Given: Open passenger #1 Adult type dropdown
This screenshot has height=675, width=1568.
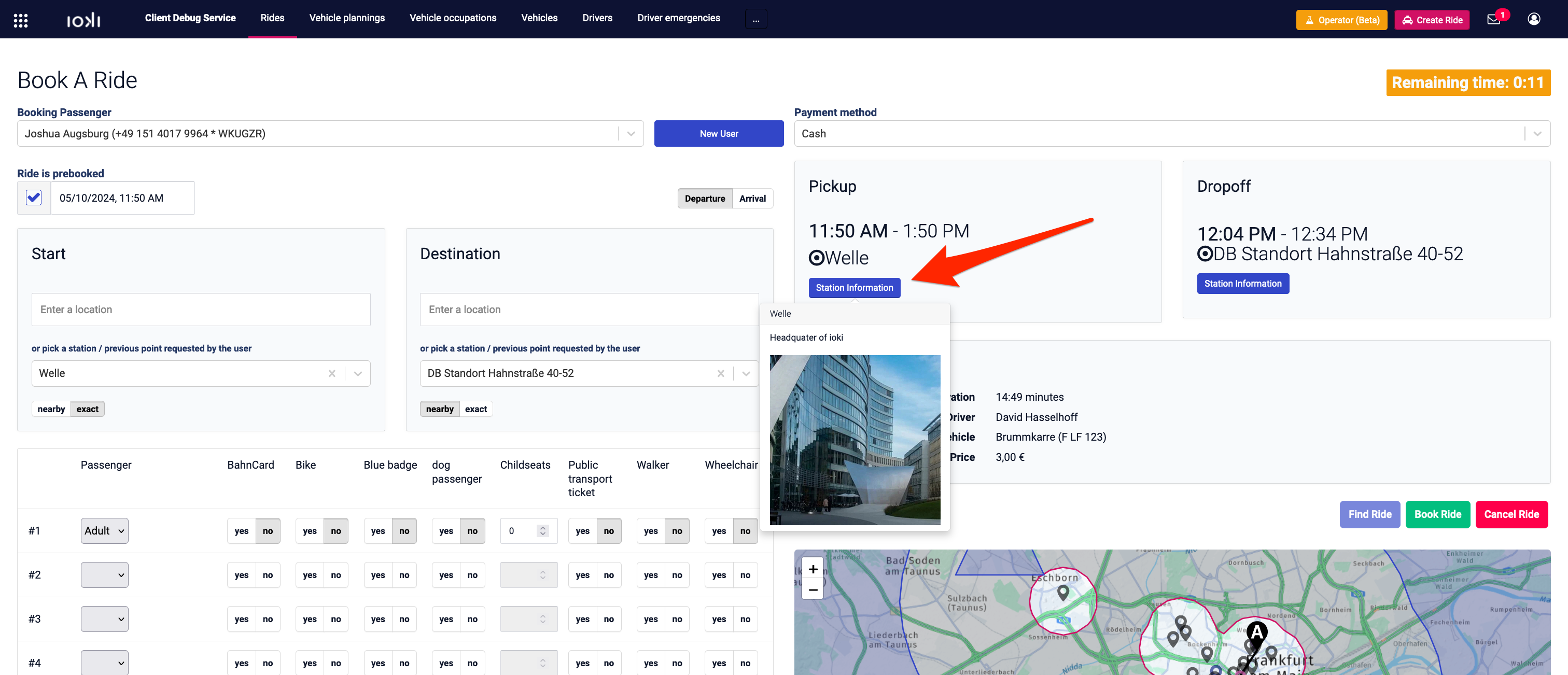Looking at the screenshot, I should 105,531.
